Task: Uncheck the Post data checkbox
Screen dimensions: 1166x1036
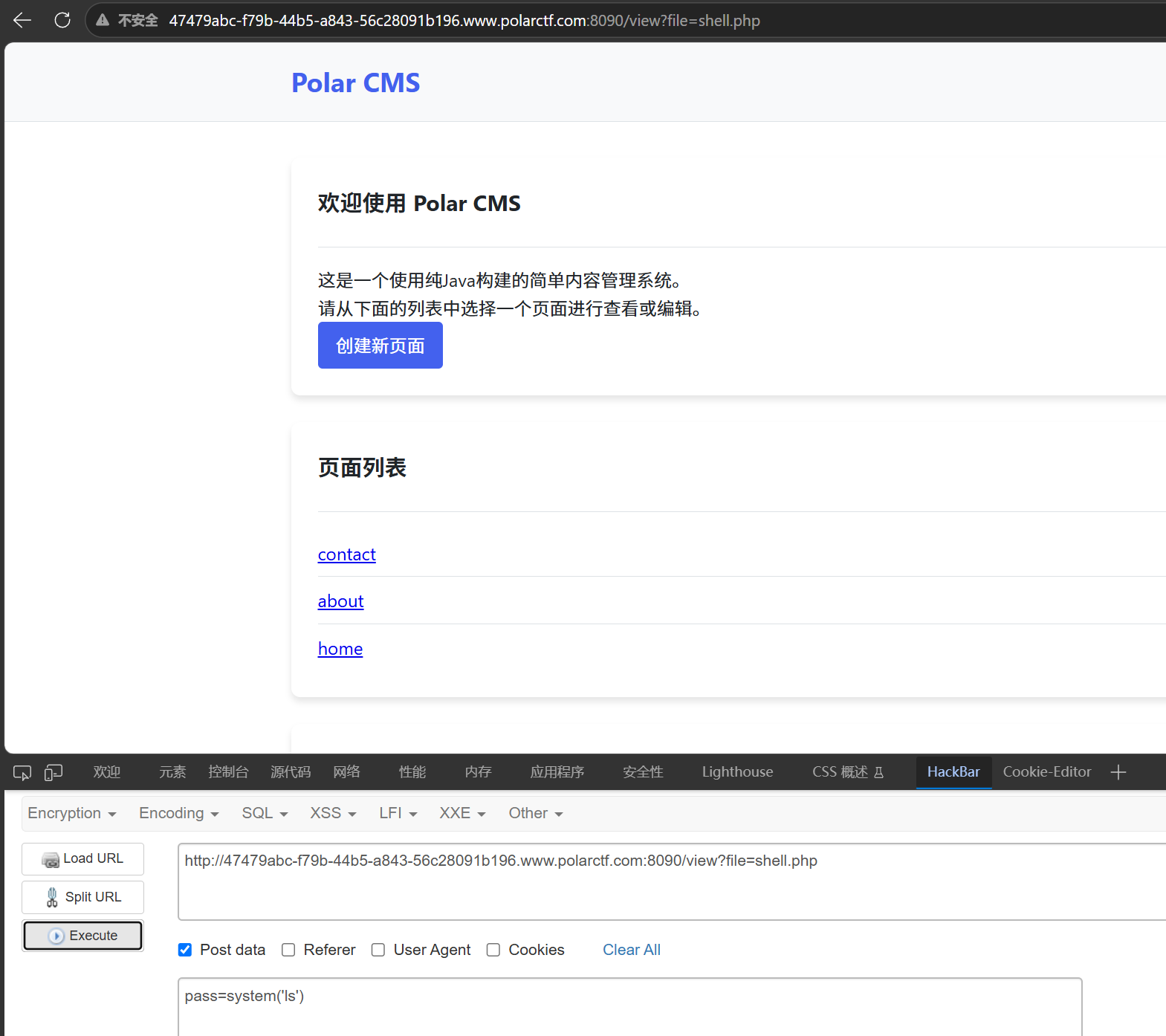Action: (185, 950)
